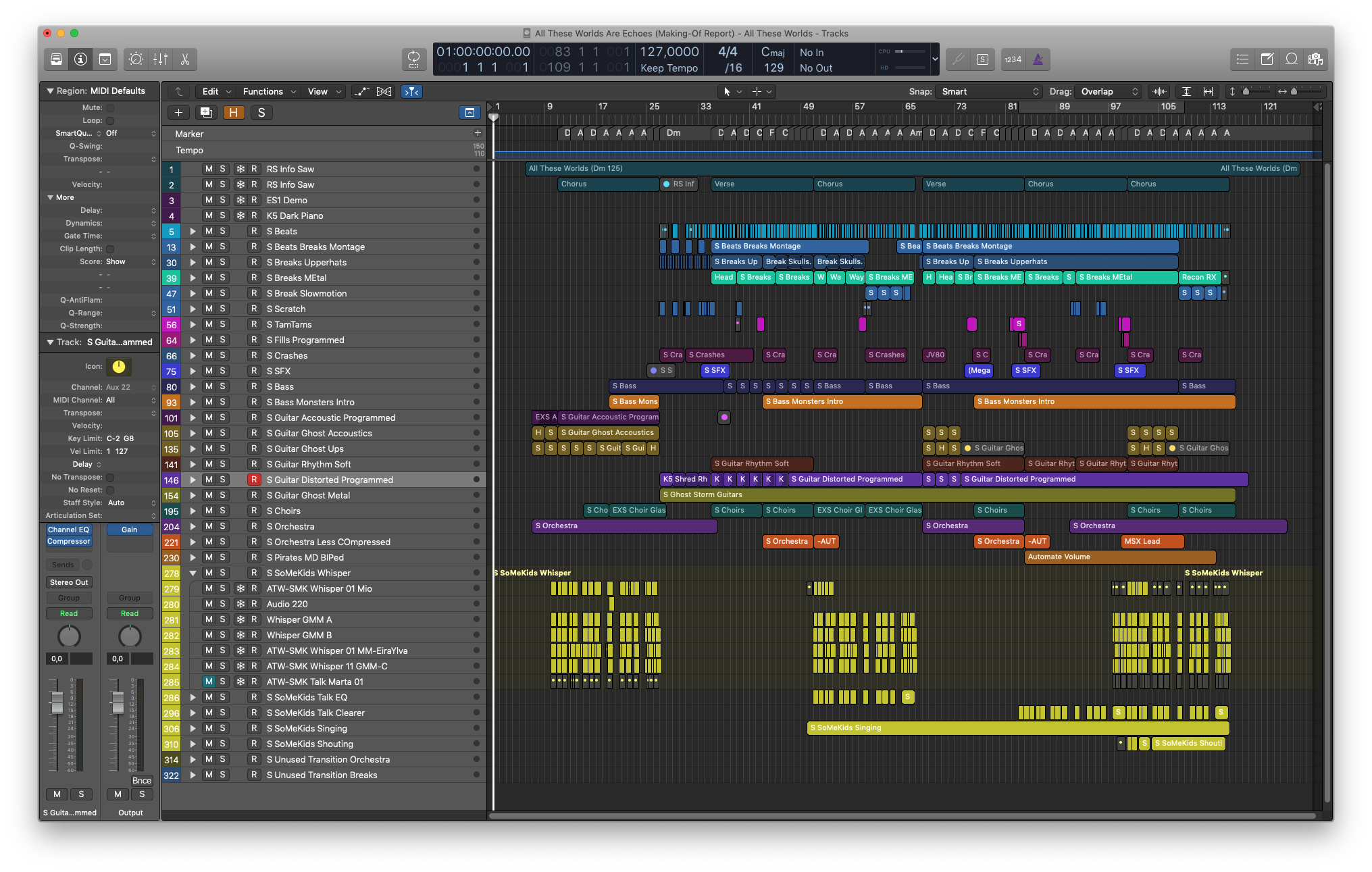The width and height of the screenshot is (1372, 872).
Task: Open the Editors scissors icon
Action: click(184, 59)
